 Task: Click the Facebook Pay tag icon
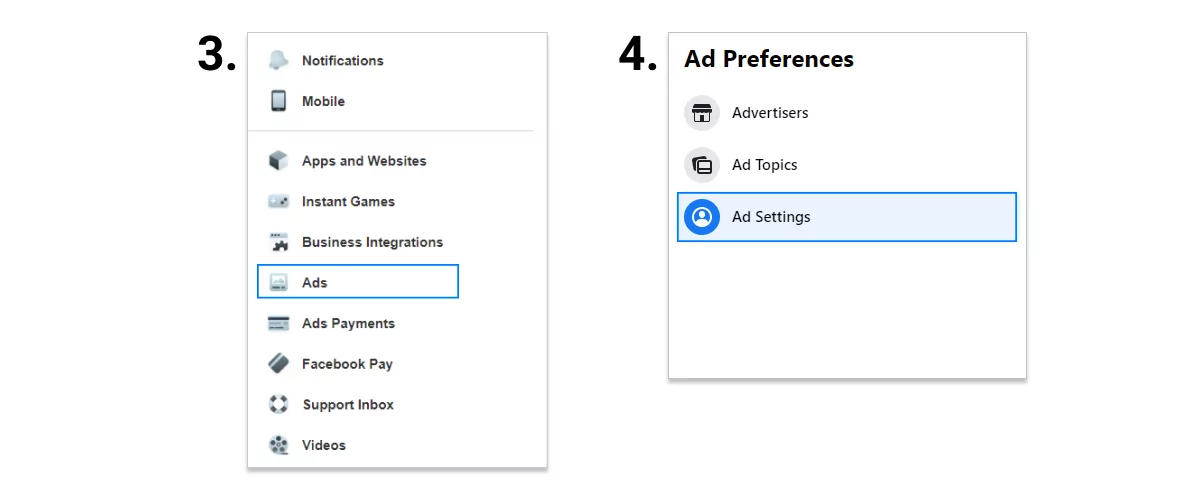[279, 364]
